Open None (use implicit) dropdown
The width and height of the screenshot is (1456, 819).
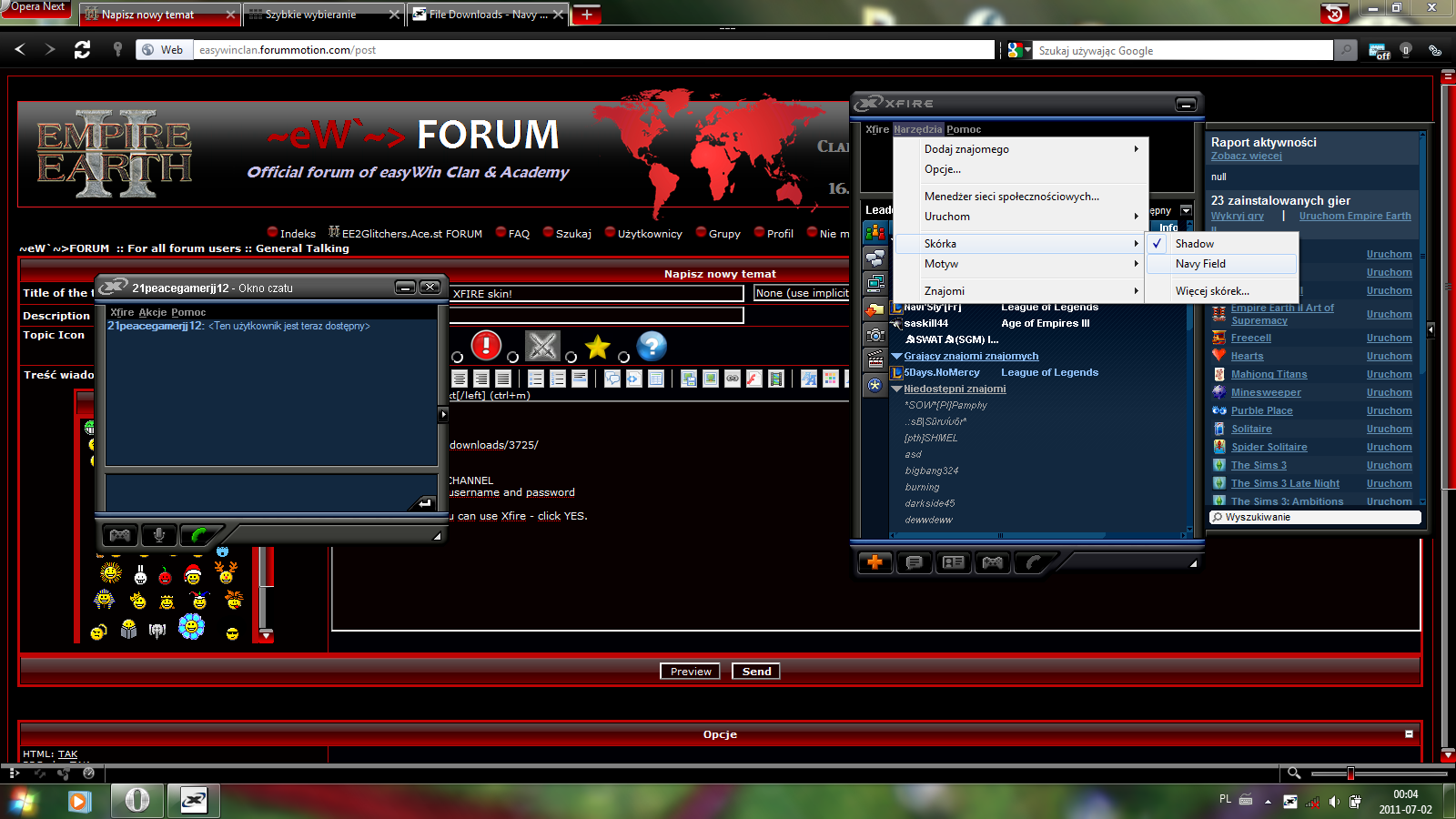point(802,293)
